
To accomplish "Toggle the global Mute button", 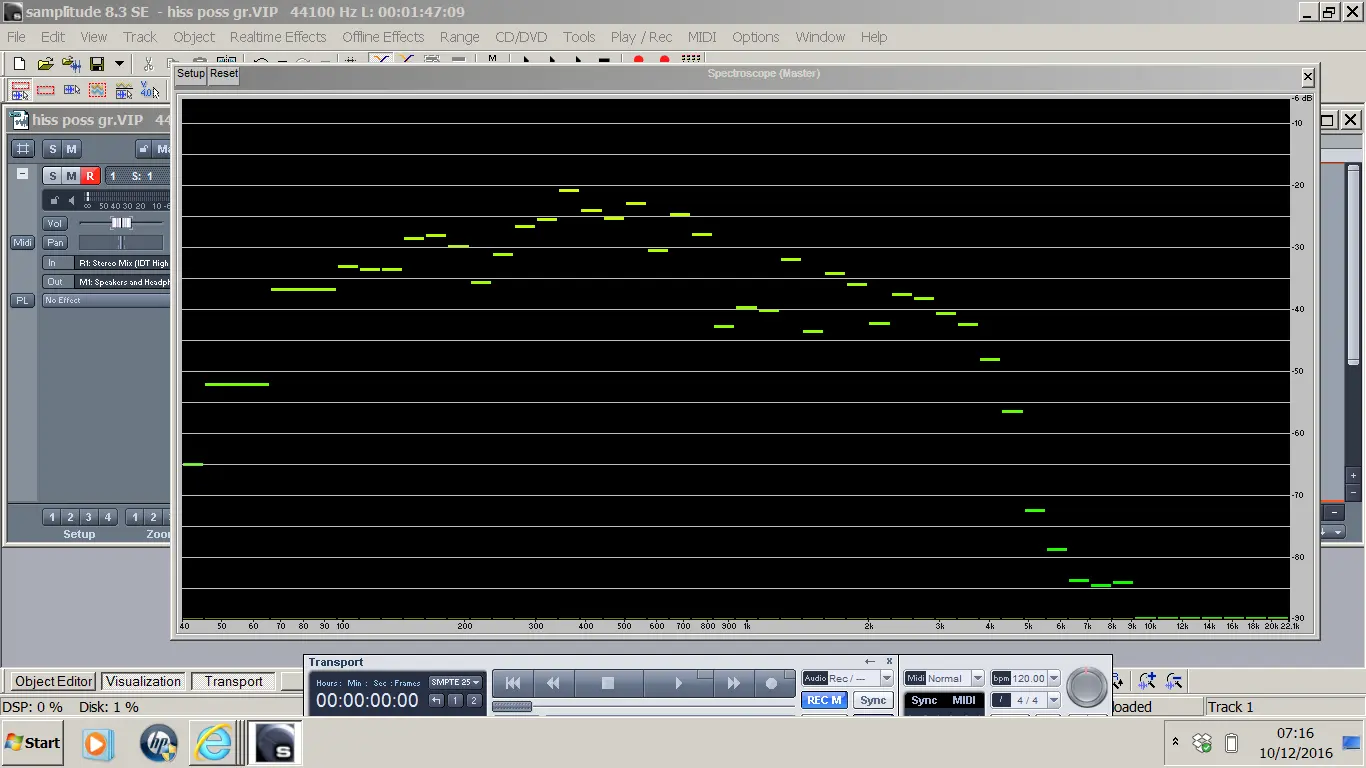I will (x=71, y=149).
